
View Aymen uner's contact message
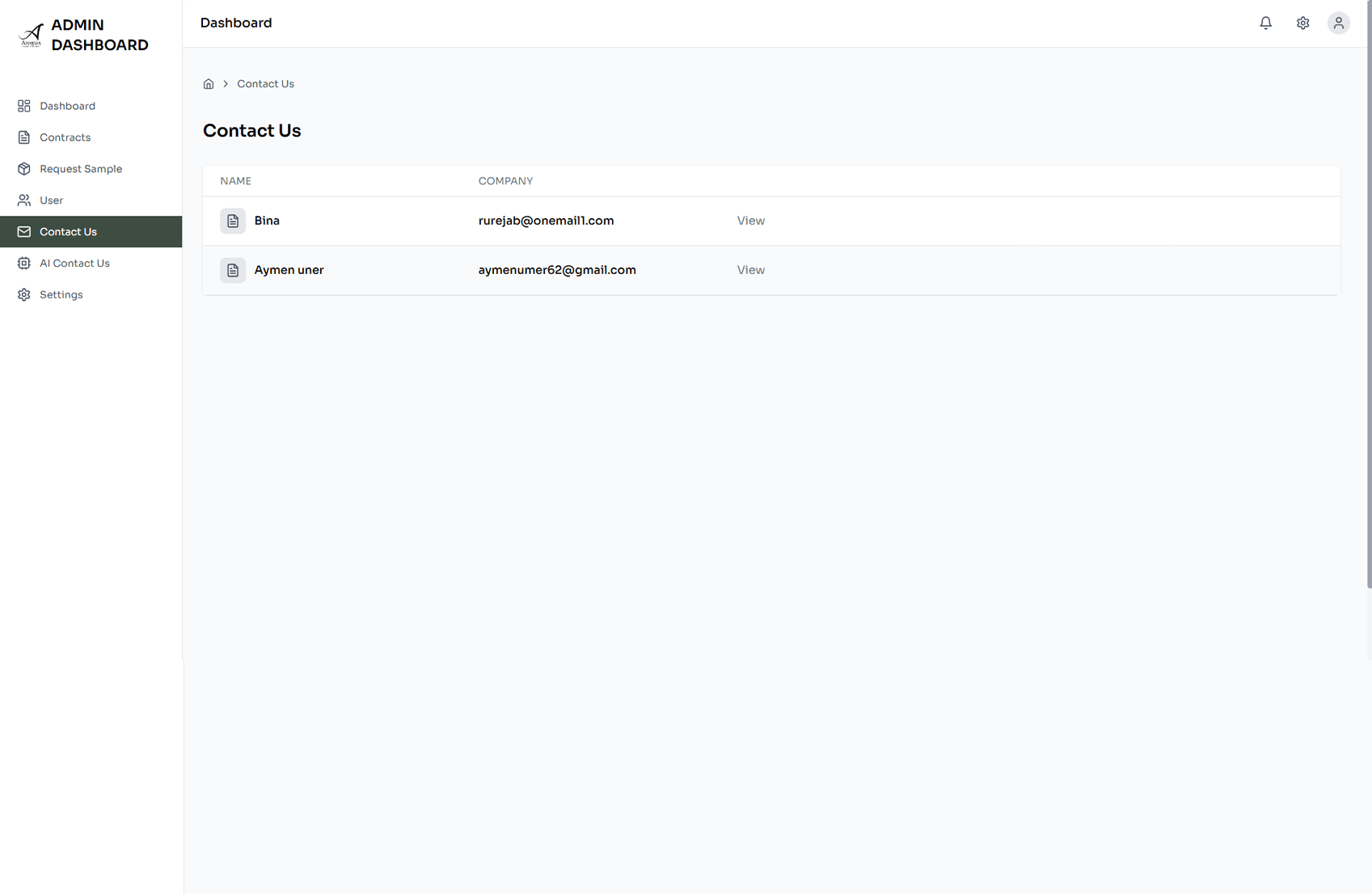[750, 270]
